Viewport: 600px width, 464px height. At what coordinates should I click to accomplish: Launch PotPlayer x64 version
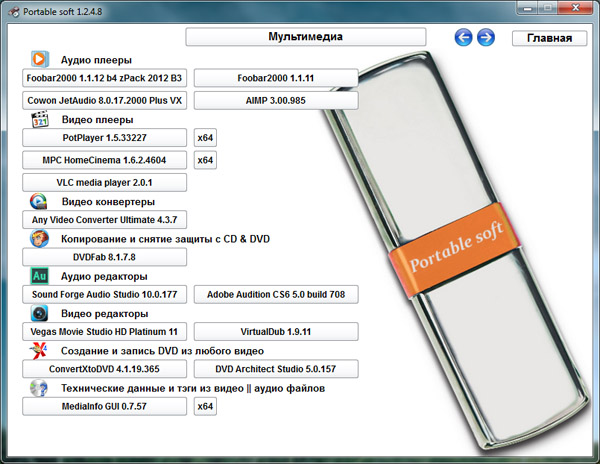pos(205,138)
